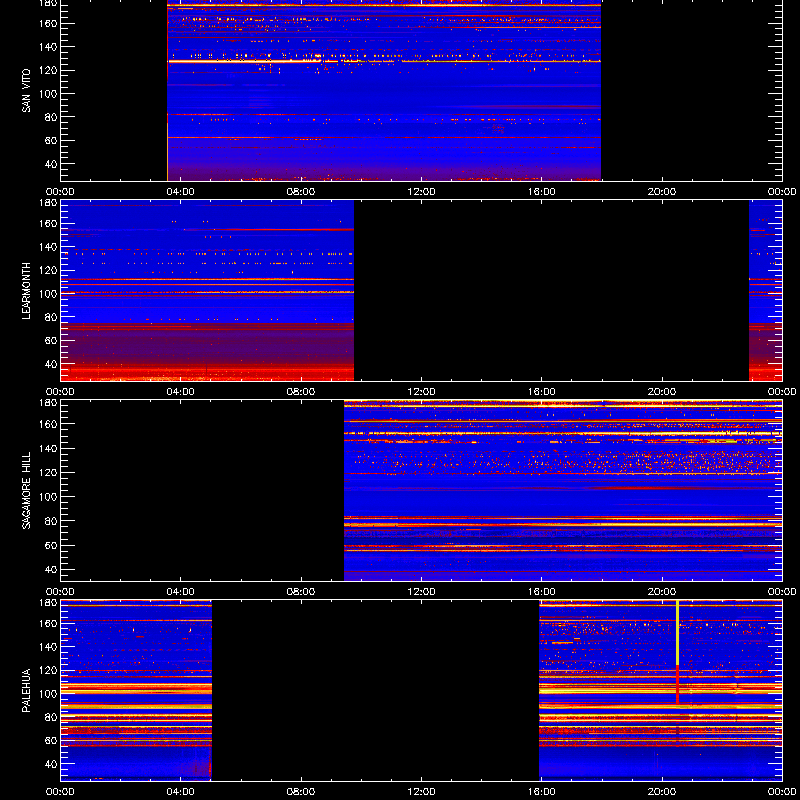The height and width of the screenshot is (800, 800).
Task: Click the 08:00 label under San Vito panel
Action: point(301,192)
